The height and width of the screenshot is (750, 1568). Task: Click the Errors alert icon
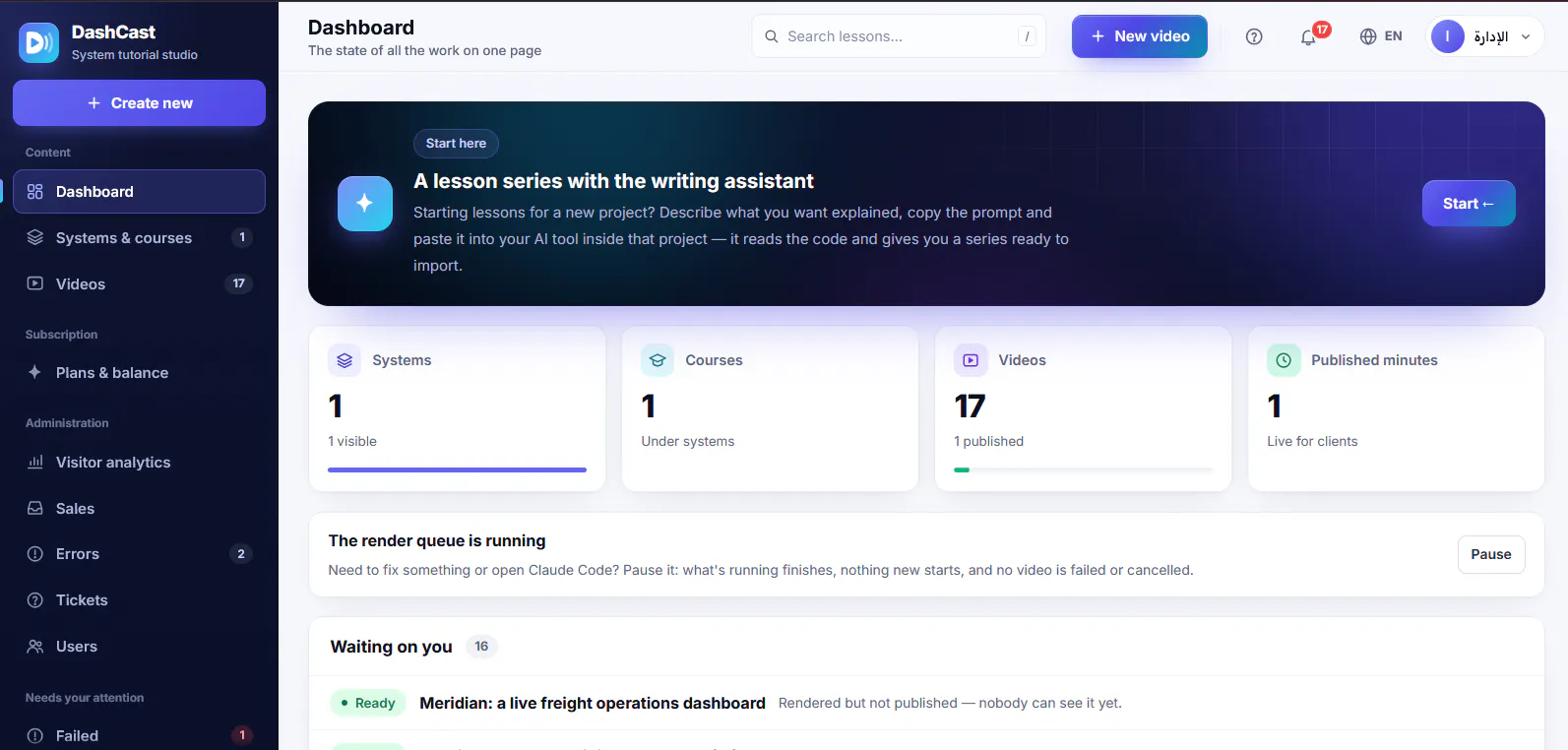pos(35,554)
